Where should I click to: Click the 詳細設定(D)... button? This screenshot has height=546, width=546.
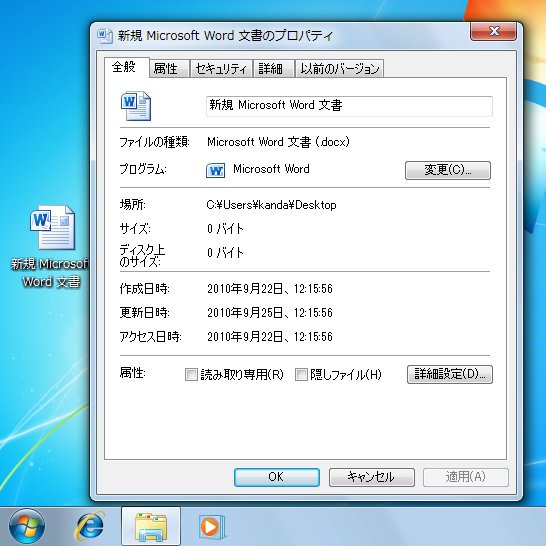pos(450,374)
